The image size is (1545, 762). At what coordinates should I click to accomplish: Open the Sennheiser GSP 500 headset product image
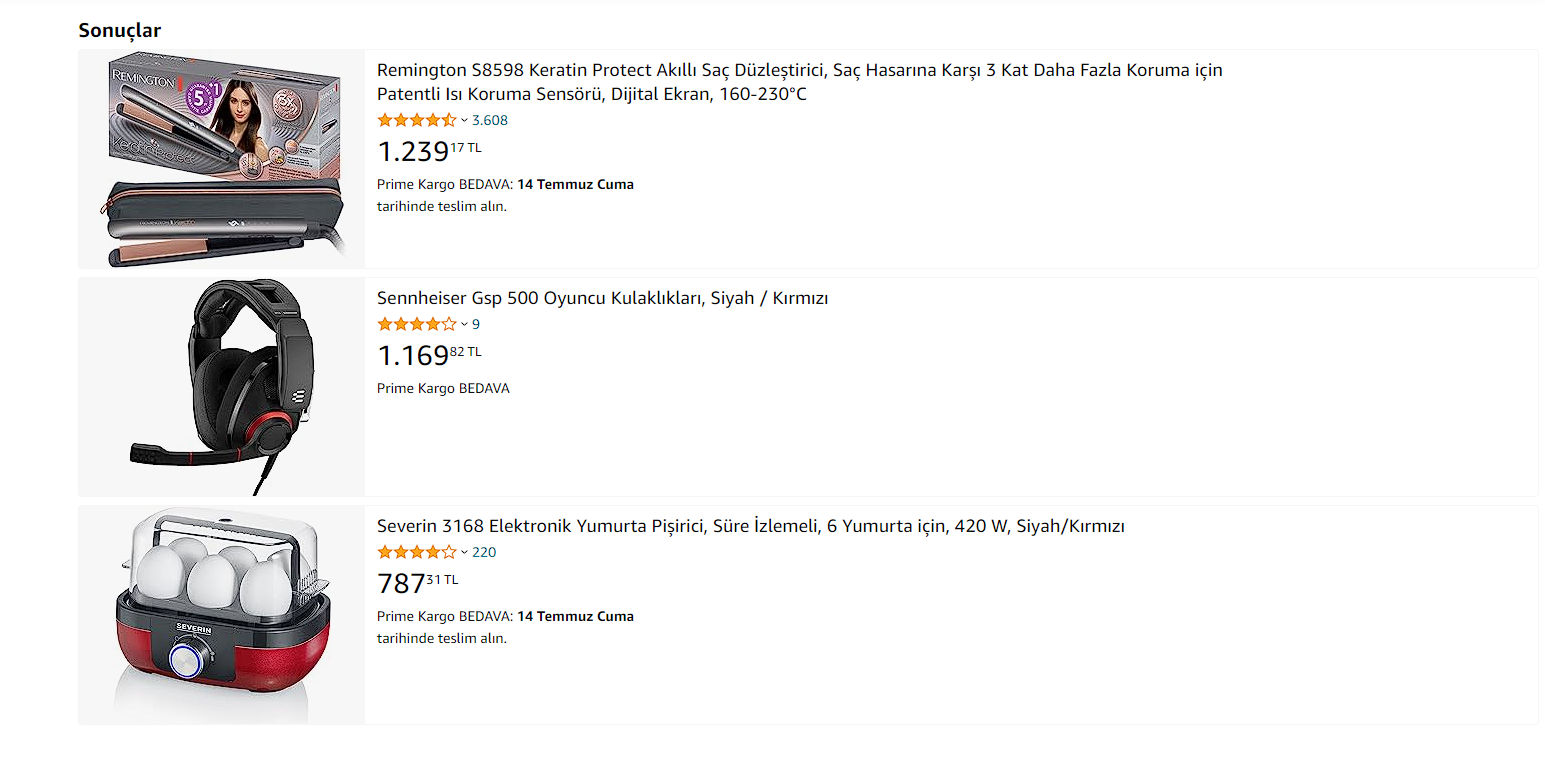(221, 387)
